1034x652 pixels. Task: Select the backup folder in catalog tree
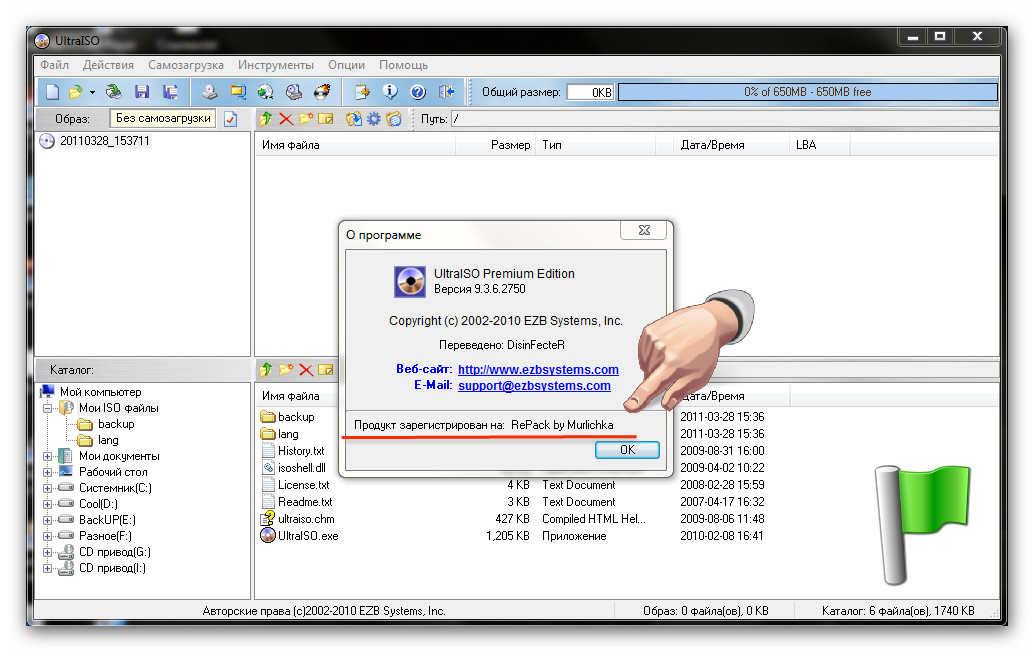(115, 424)
